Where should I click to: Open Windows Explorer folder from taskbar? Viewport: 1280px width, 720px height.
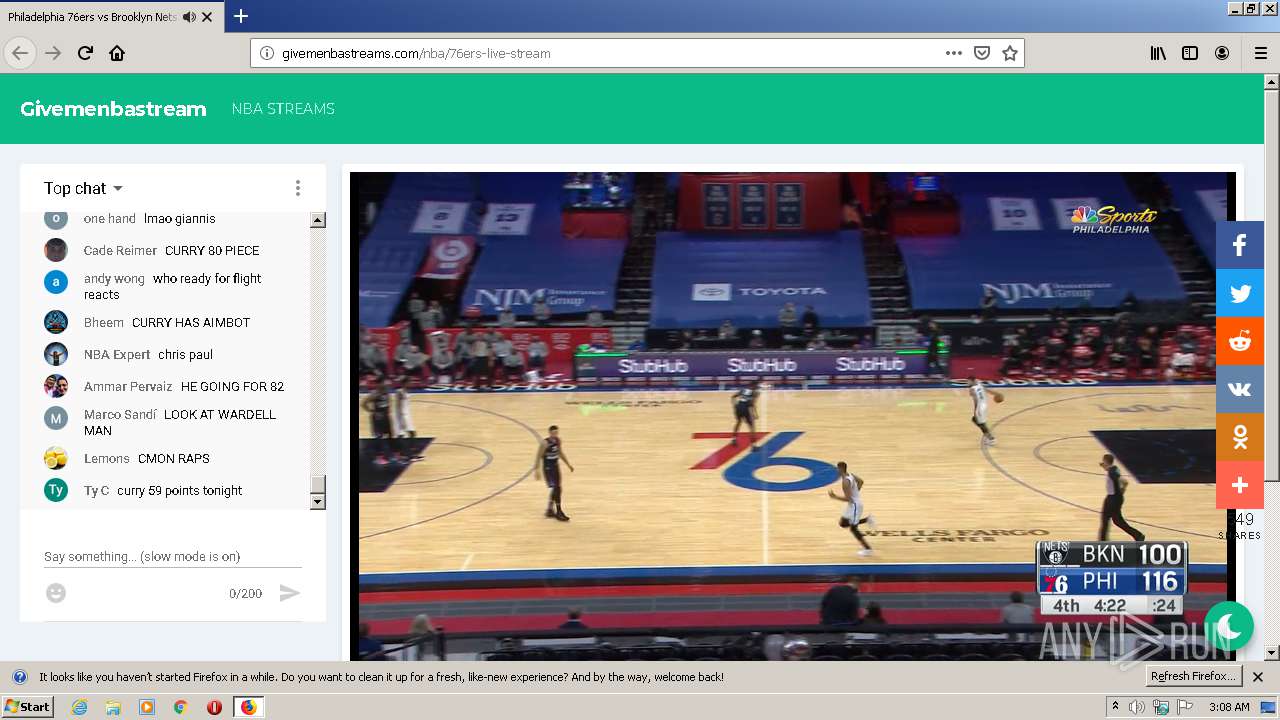(x=113, y=707)
